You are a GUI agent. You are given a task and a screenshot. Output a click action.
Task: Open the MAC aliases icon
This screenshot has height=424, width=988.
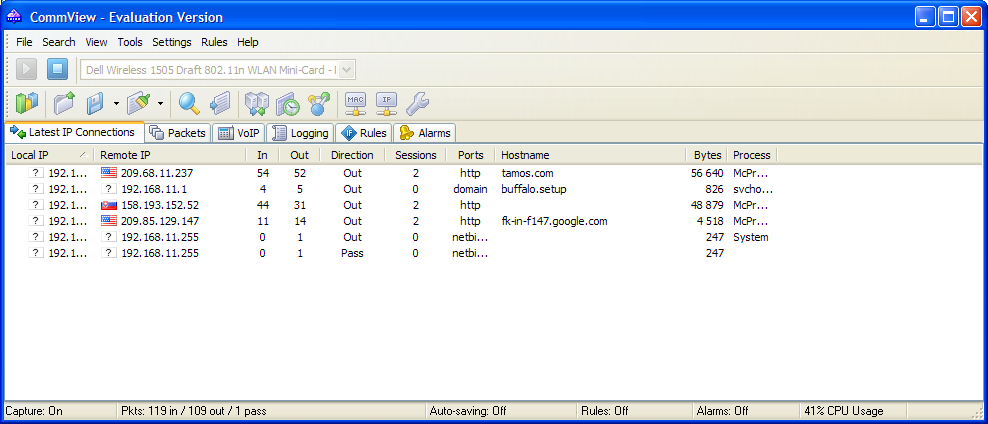[x=355, y=103]
